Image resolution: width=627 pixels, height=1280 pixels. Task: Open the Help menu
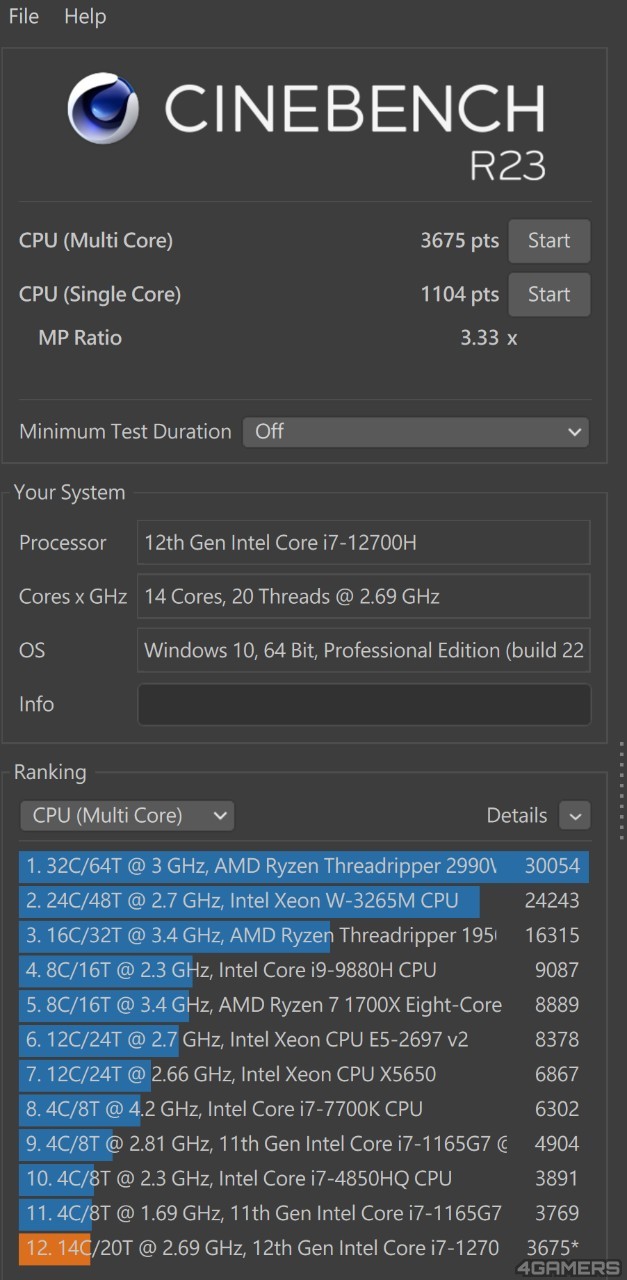tap(85, 16)
